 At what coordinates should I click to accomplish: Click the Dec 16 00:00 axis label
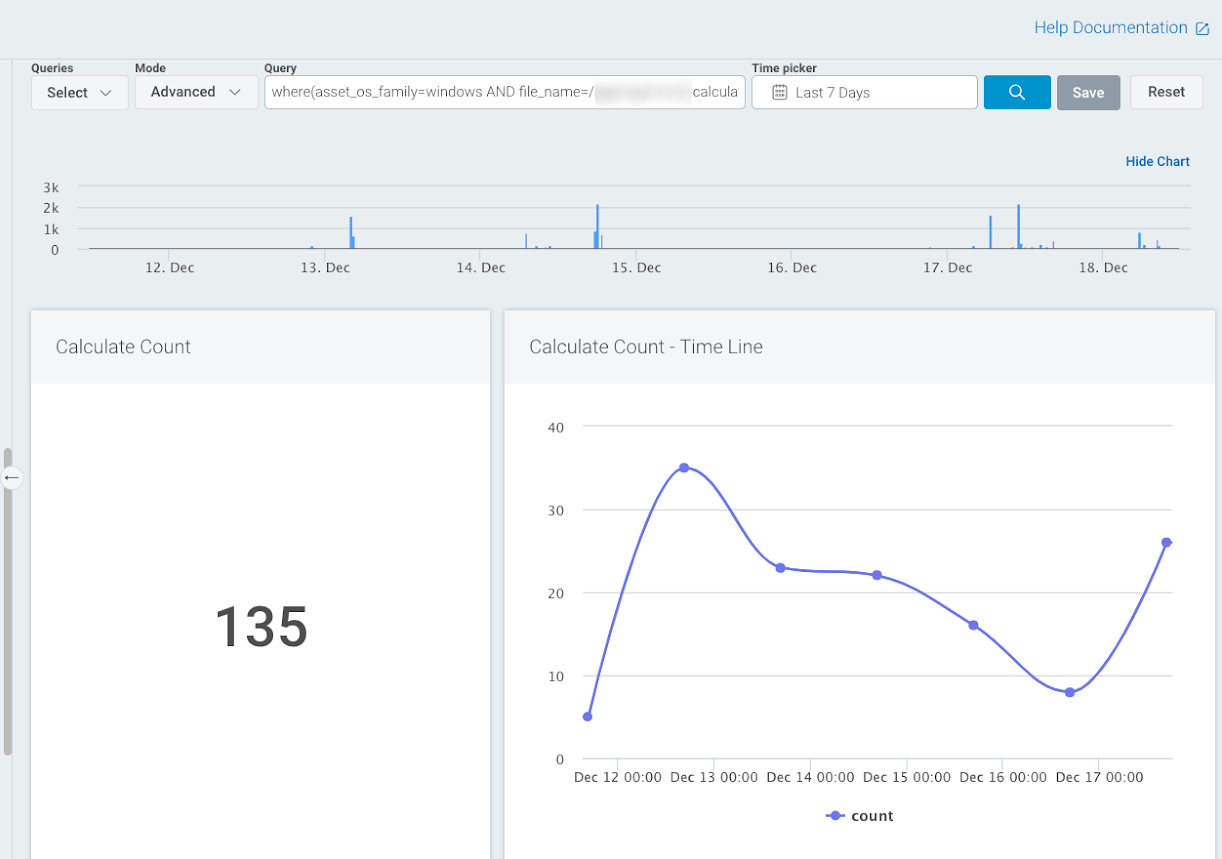pyautogui.click(x=1005, y=778)
